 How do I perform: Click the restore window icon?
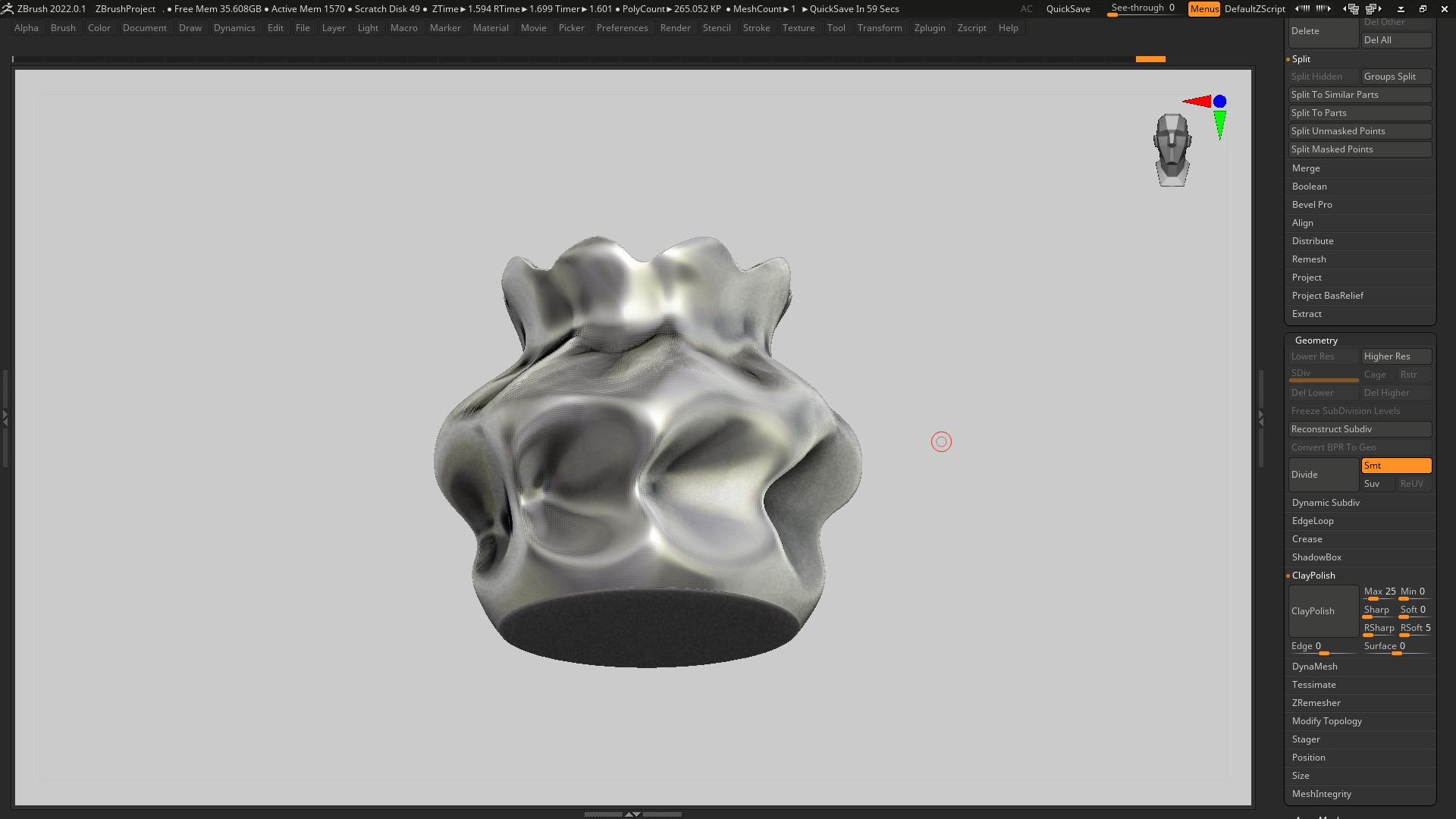1423,8
